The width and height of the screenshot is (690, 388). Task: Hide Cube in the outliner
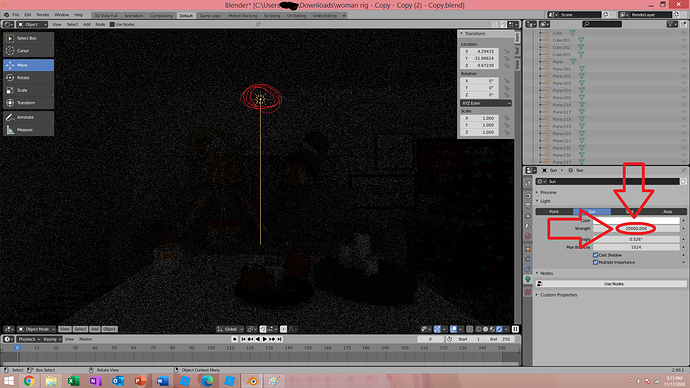point(683,33)
